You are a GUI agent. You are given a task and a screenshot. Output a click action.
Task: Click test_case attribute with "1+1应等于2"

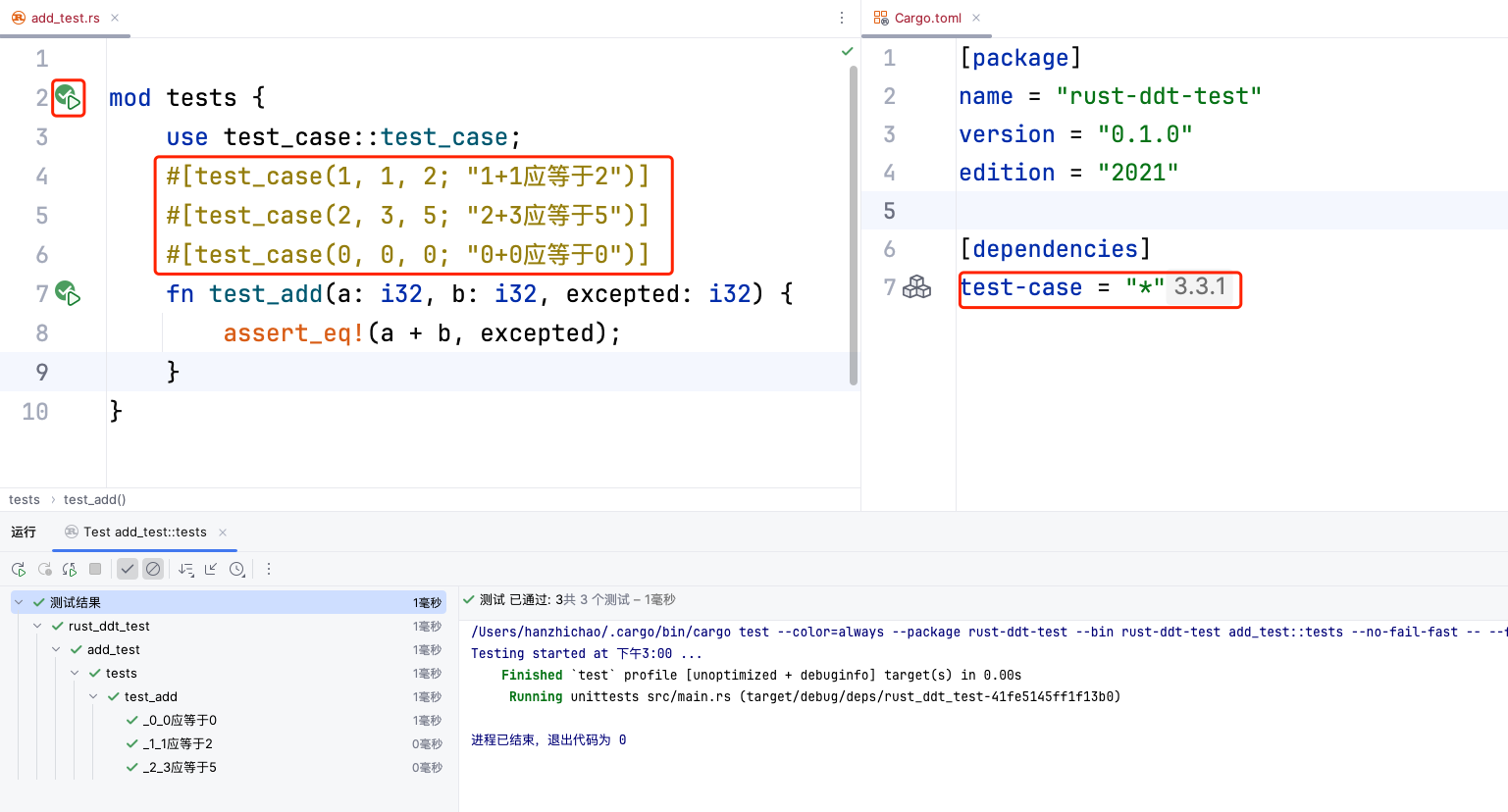point(408,177)
